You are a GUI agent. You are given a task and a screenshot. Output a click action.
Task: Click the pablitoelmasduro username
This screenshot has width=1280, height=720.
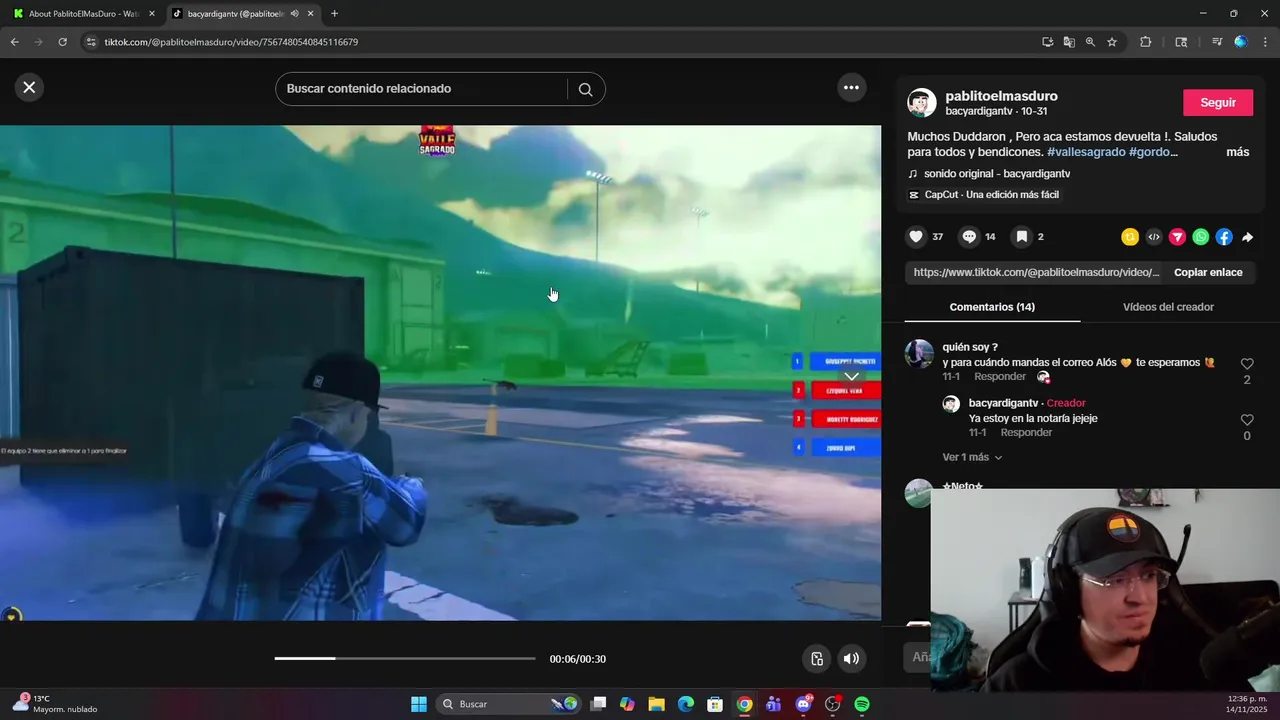(1001, 96)
